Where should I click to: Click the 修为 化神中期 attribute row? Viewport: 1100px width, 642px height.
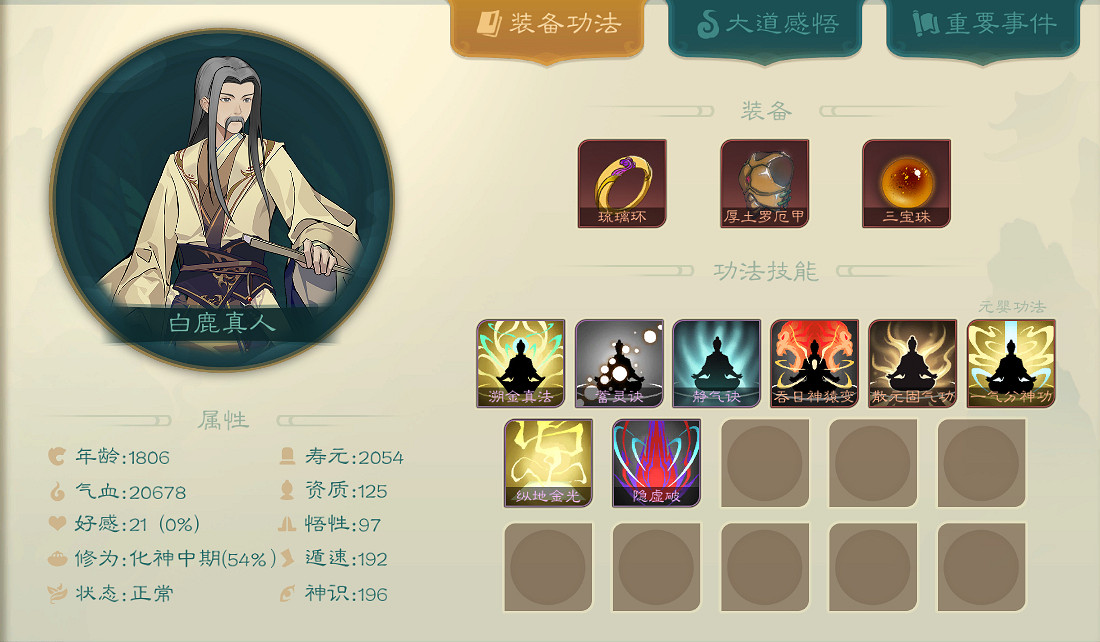(161, 559)
